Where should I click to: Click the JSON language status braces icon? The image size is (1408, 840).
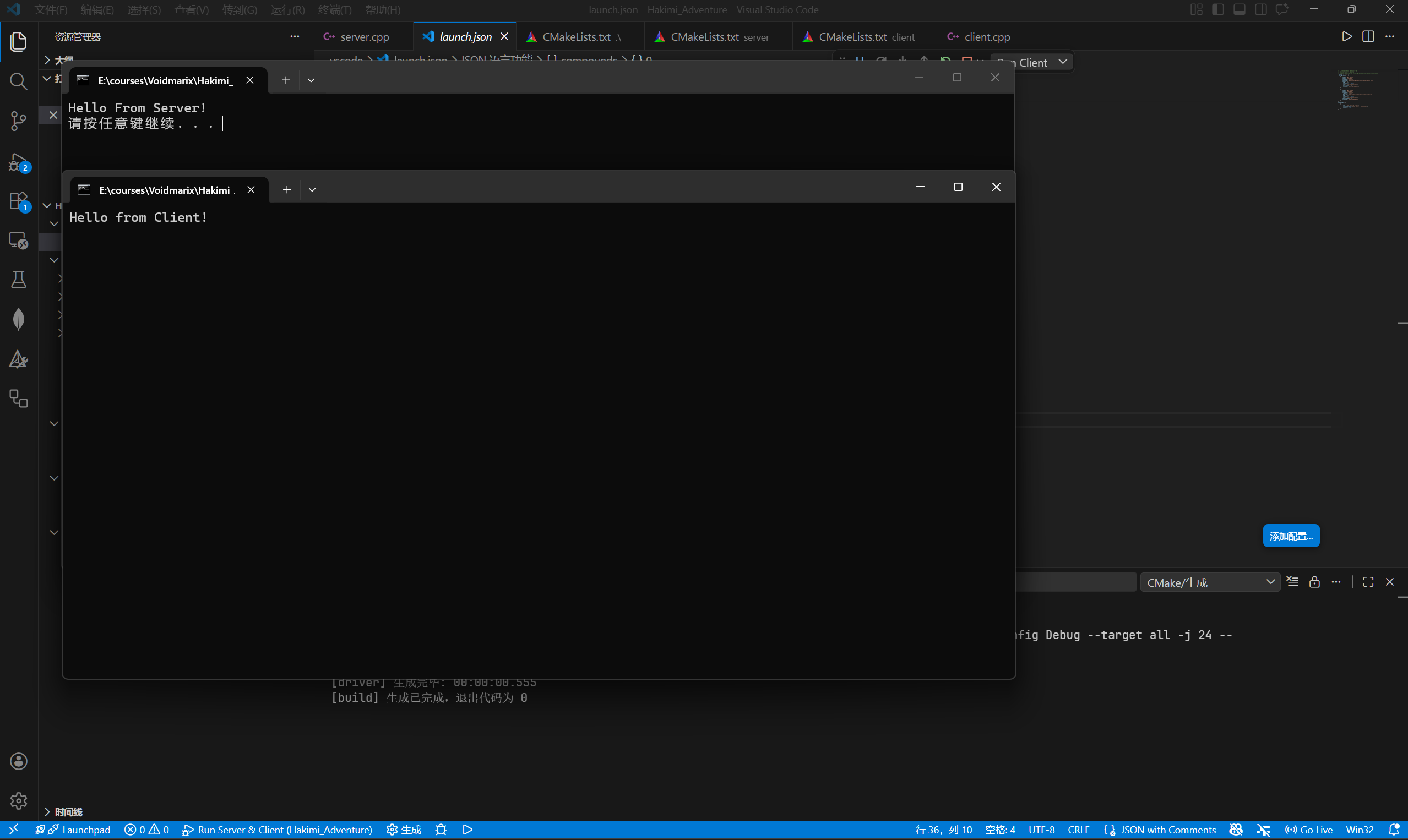tap(1109, 830)
